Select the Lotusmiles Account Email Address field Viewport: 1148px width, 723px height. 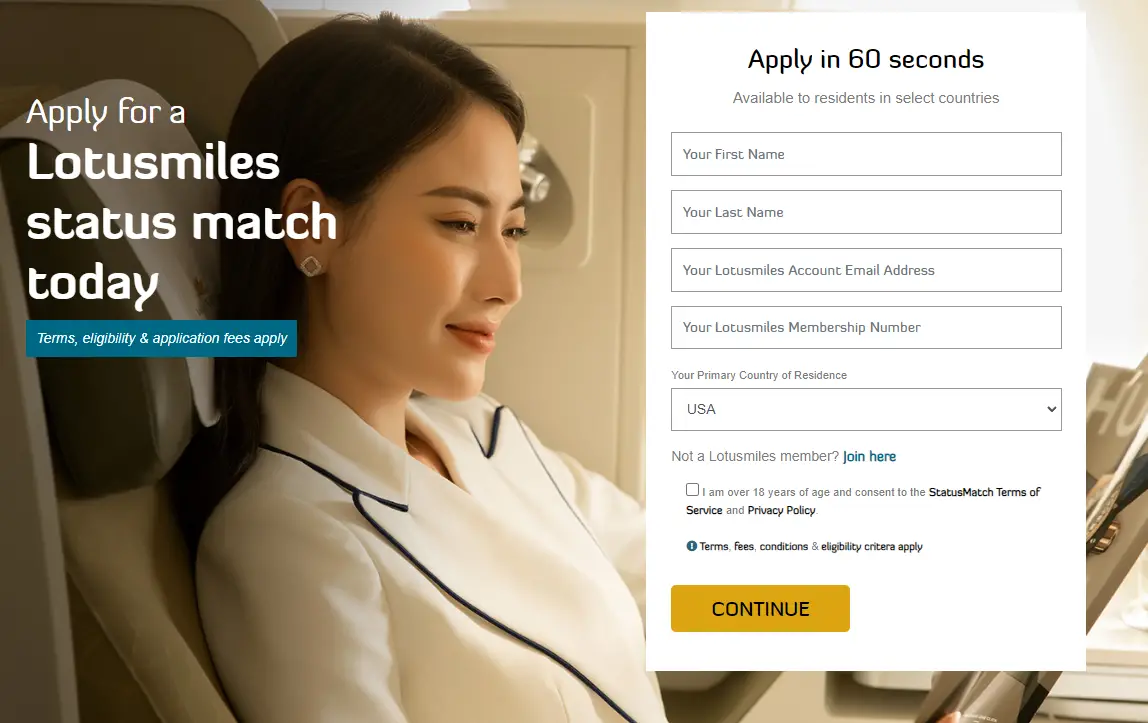[x=866, y=270]
